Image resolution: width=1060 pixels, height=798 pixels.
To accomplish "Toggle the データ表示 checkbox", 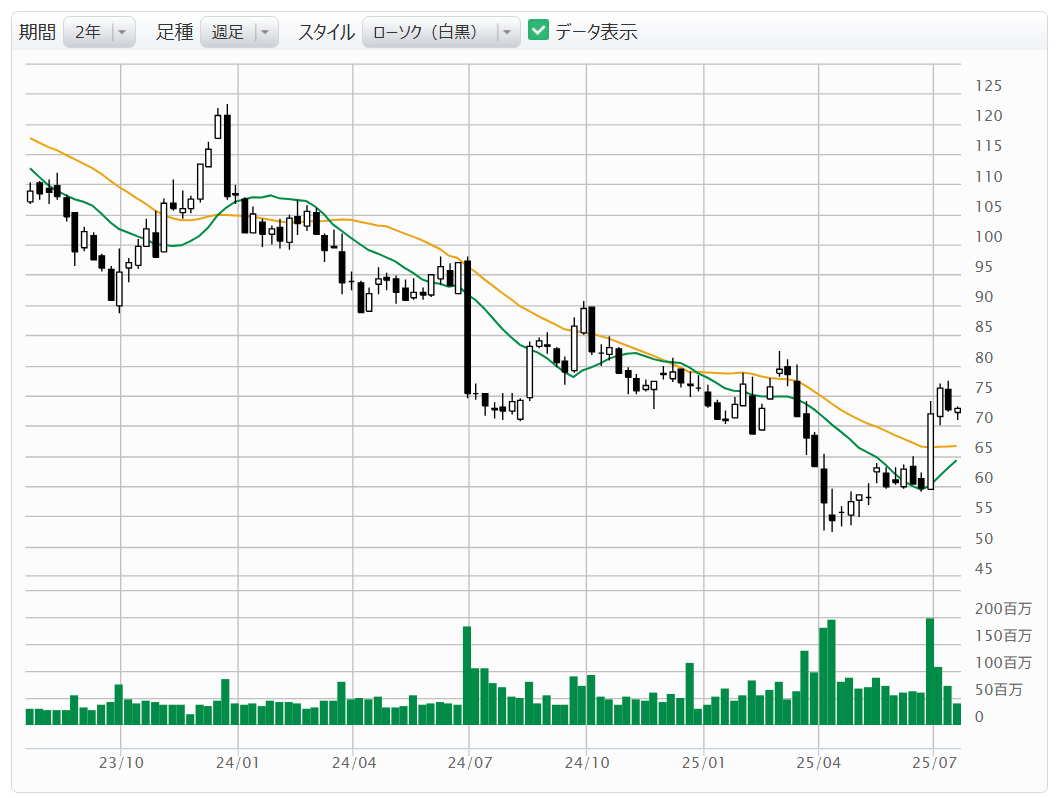I will click(x=538, y=30).
